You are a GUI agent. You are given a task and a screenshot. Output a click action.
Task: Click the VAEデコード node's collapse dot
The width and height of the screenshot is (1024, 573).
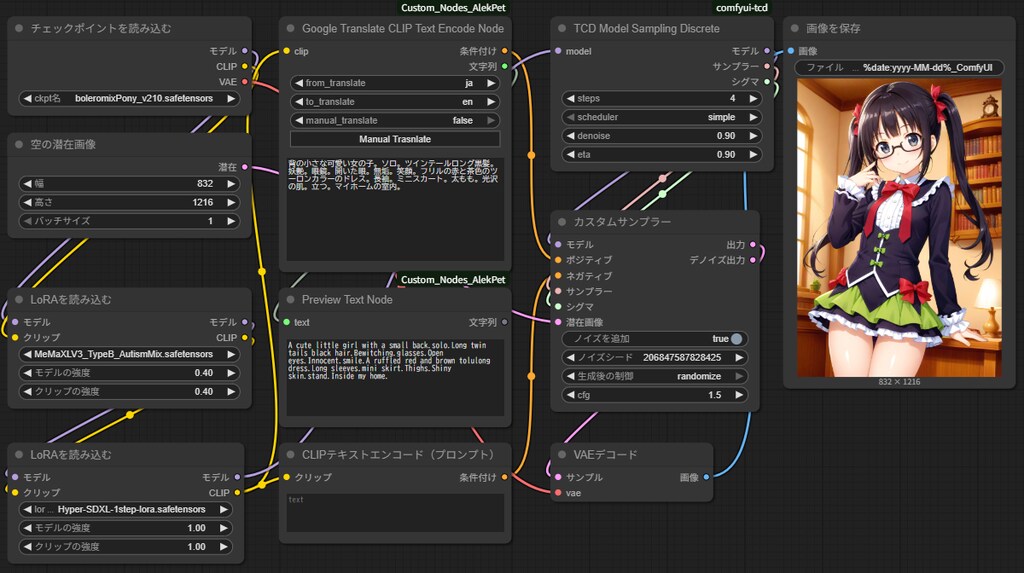pos(562,455)
